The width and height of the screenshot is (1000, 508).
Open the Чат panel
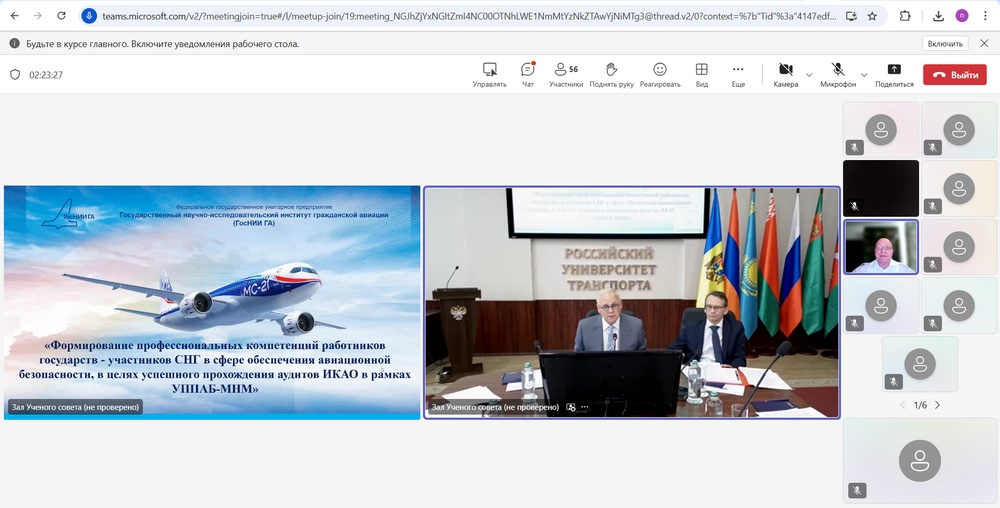pyautogui.click(x=528, y=75)
